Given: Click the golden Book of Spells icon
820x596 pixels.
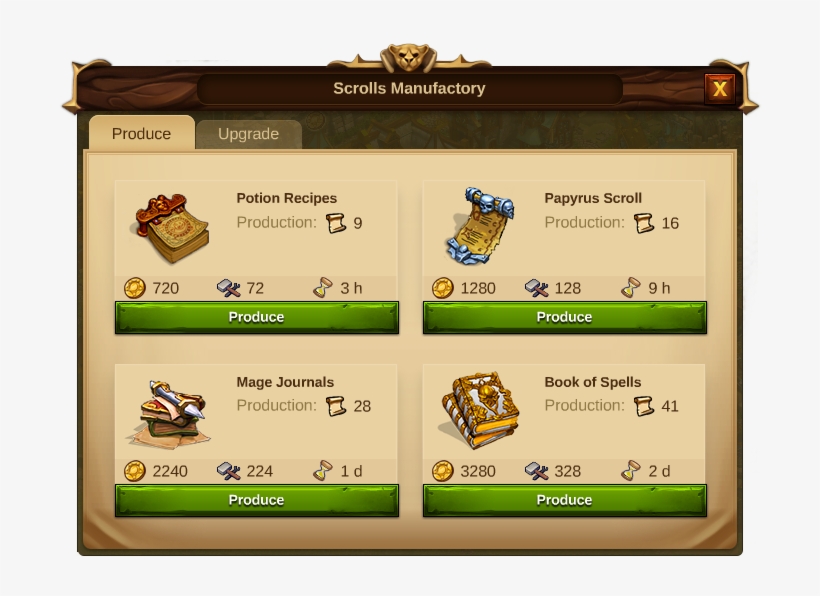Looking at the screenshot, I should (x=479, y=411).
